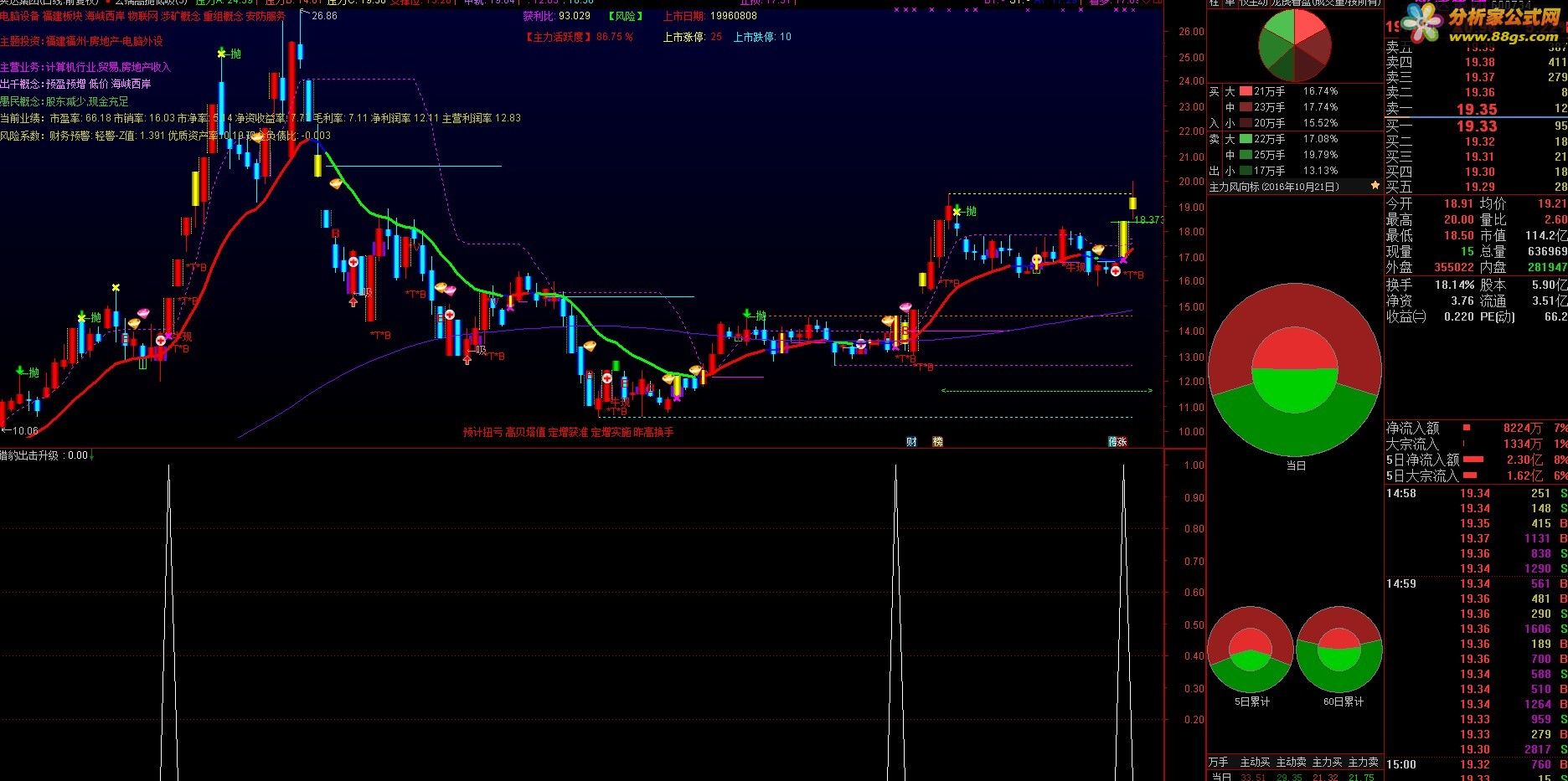The image size is (1568, 781).
Task: Click the skull marker on the recent candles
Action: point(1036,261)
